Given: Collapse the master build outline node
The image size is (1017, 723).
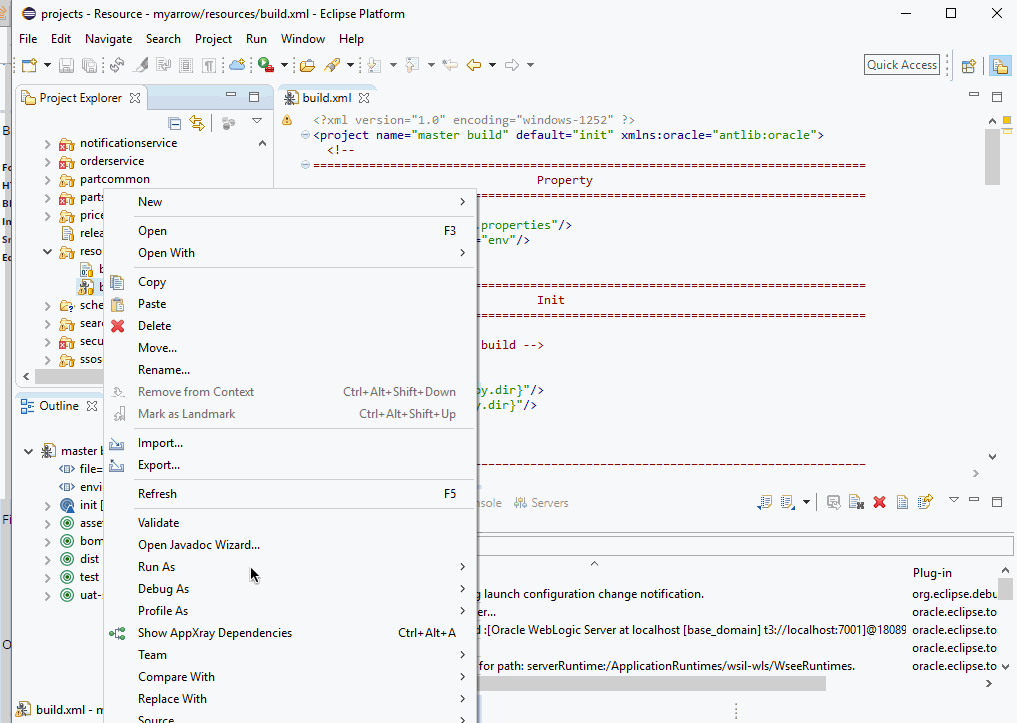Looking at the screenshot, I should coord(29,451).
